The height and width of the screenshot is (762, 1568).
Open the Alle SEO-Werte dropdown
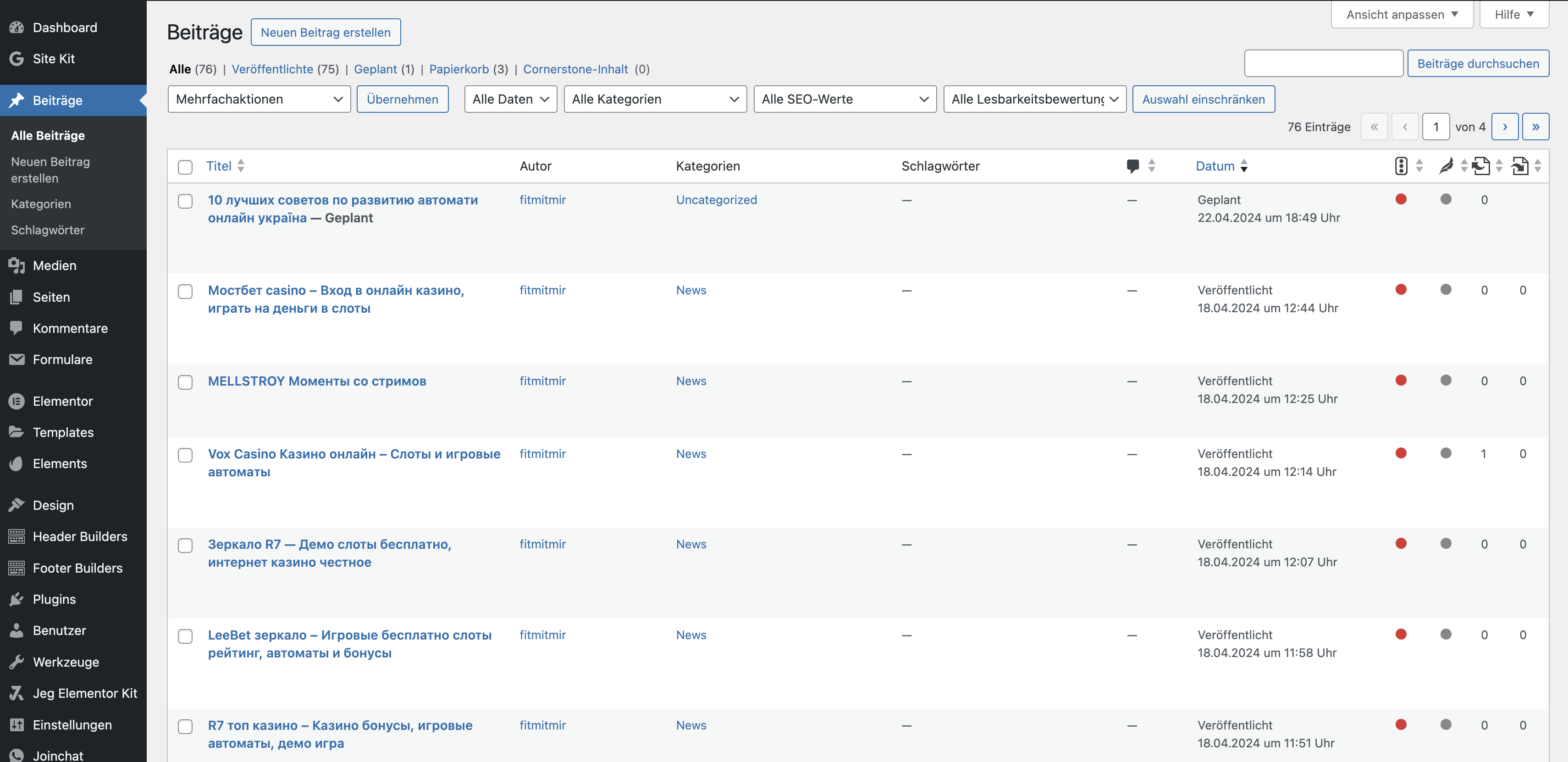[844, 99]
